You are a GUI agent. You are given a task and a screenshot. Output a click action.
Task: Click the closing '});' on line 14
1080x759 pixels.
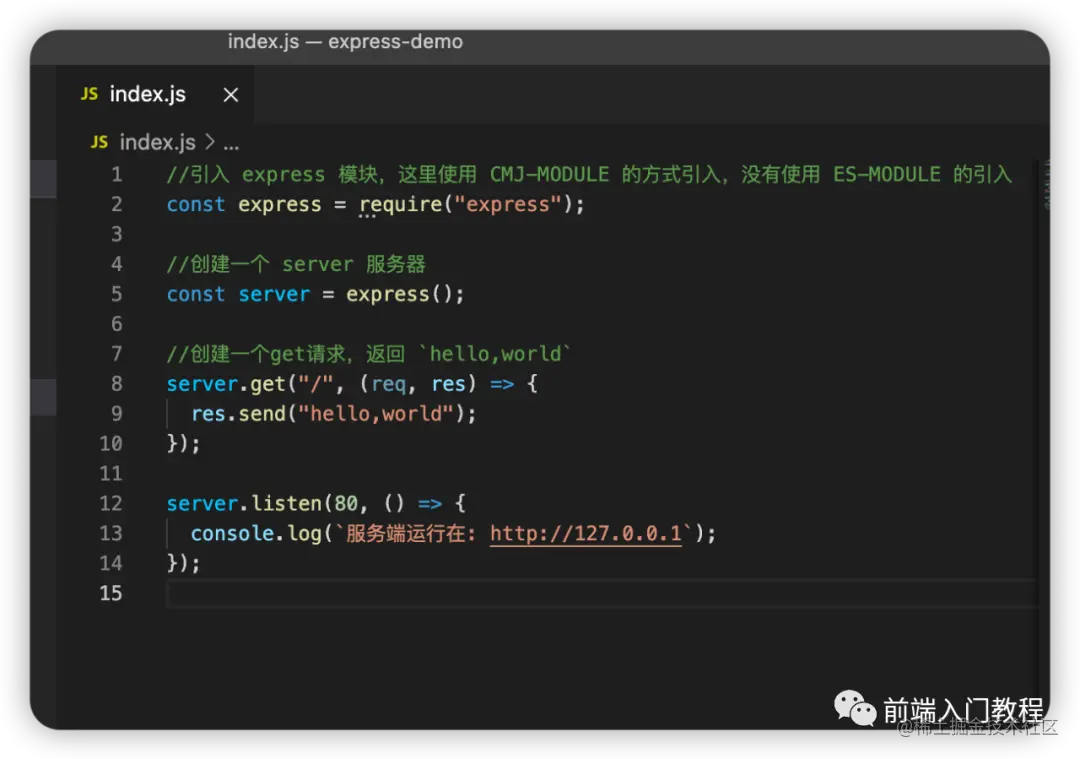click(183, 563)
